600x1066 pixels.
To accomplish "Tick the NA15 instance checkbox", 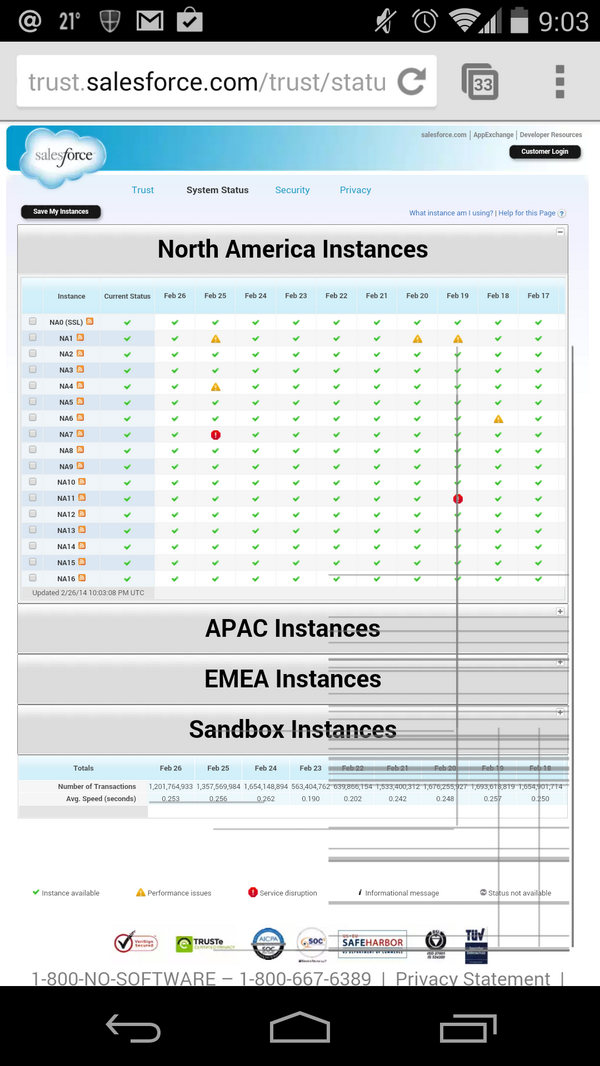I will 33,562.
